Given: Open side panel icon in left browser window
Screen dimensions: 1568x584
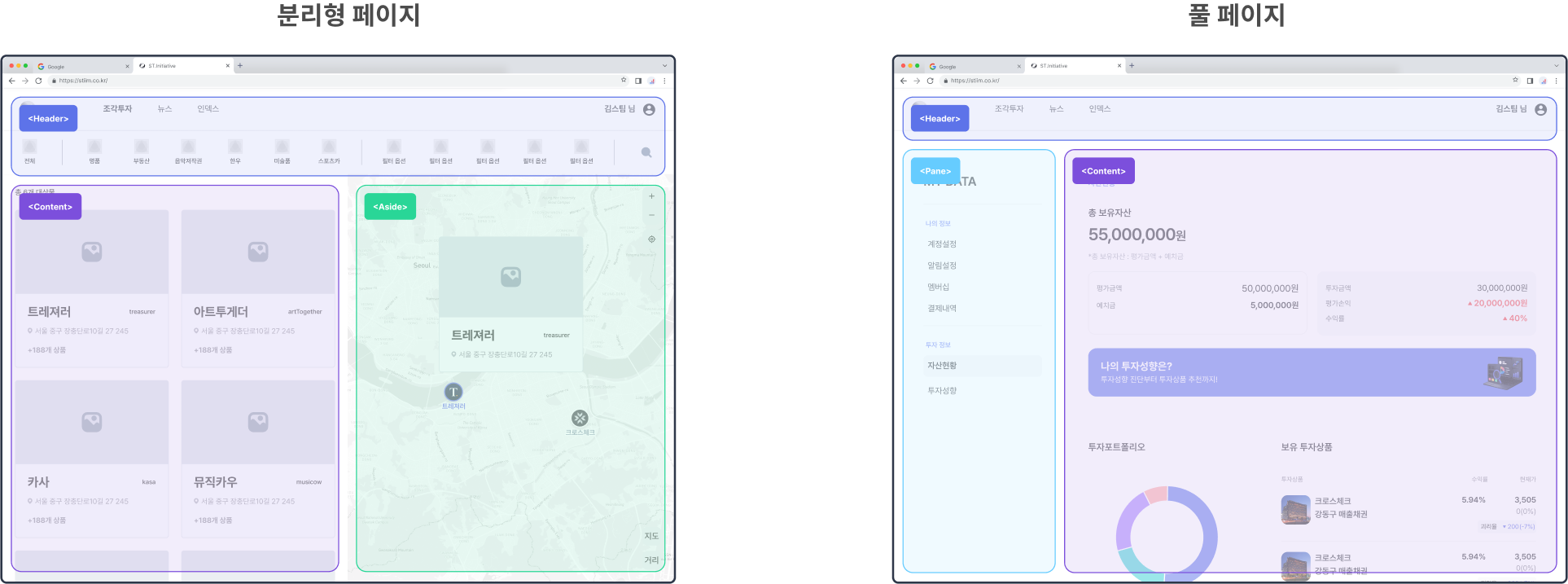Looking at the screenshot, I should coord(638,81).
